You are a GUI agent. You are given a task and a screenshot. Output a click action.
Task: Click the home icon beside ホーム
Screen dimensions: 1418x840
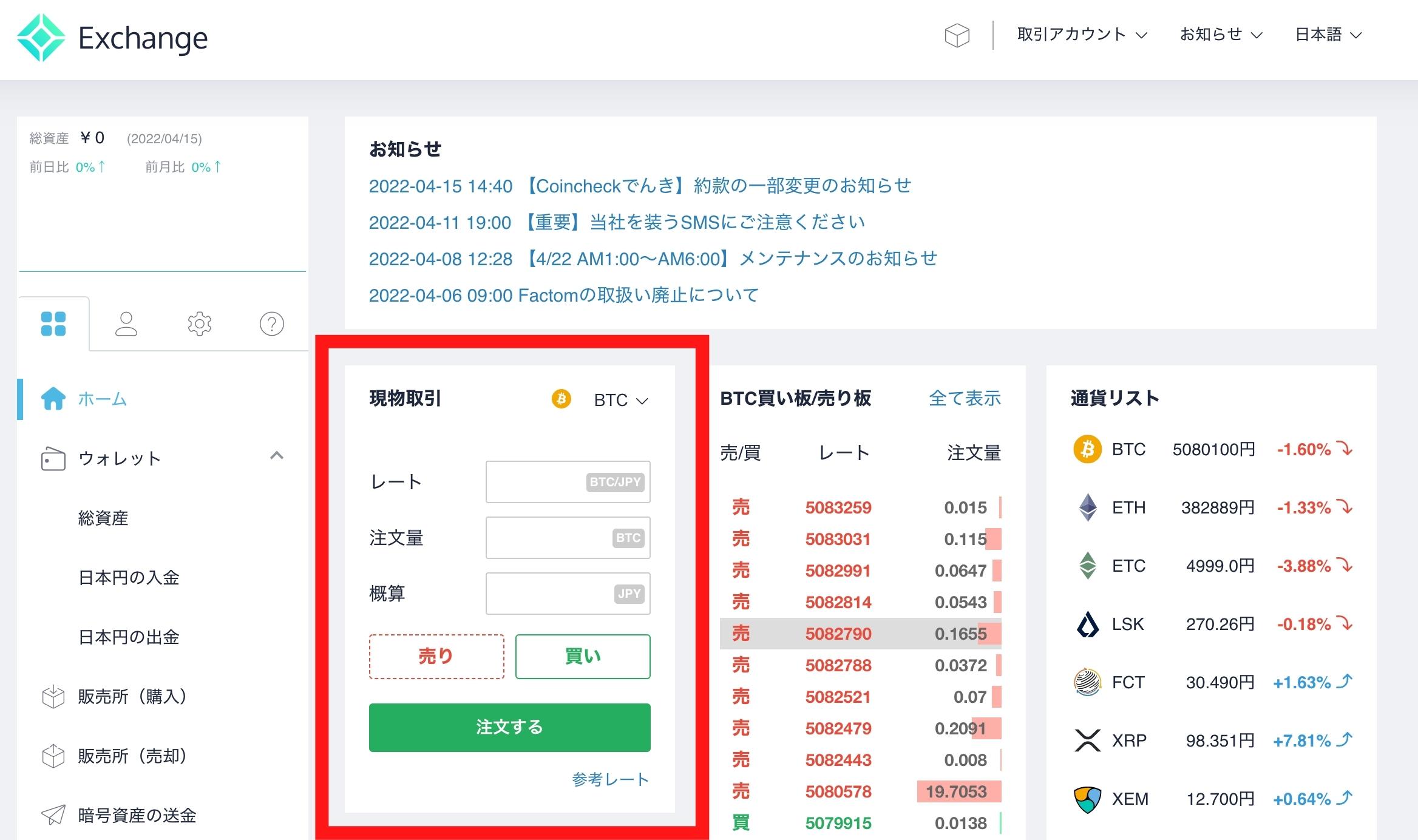pos(53,398)
